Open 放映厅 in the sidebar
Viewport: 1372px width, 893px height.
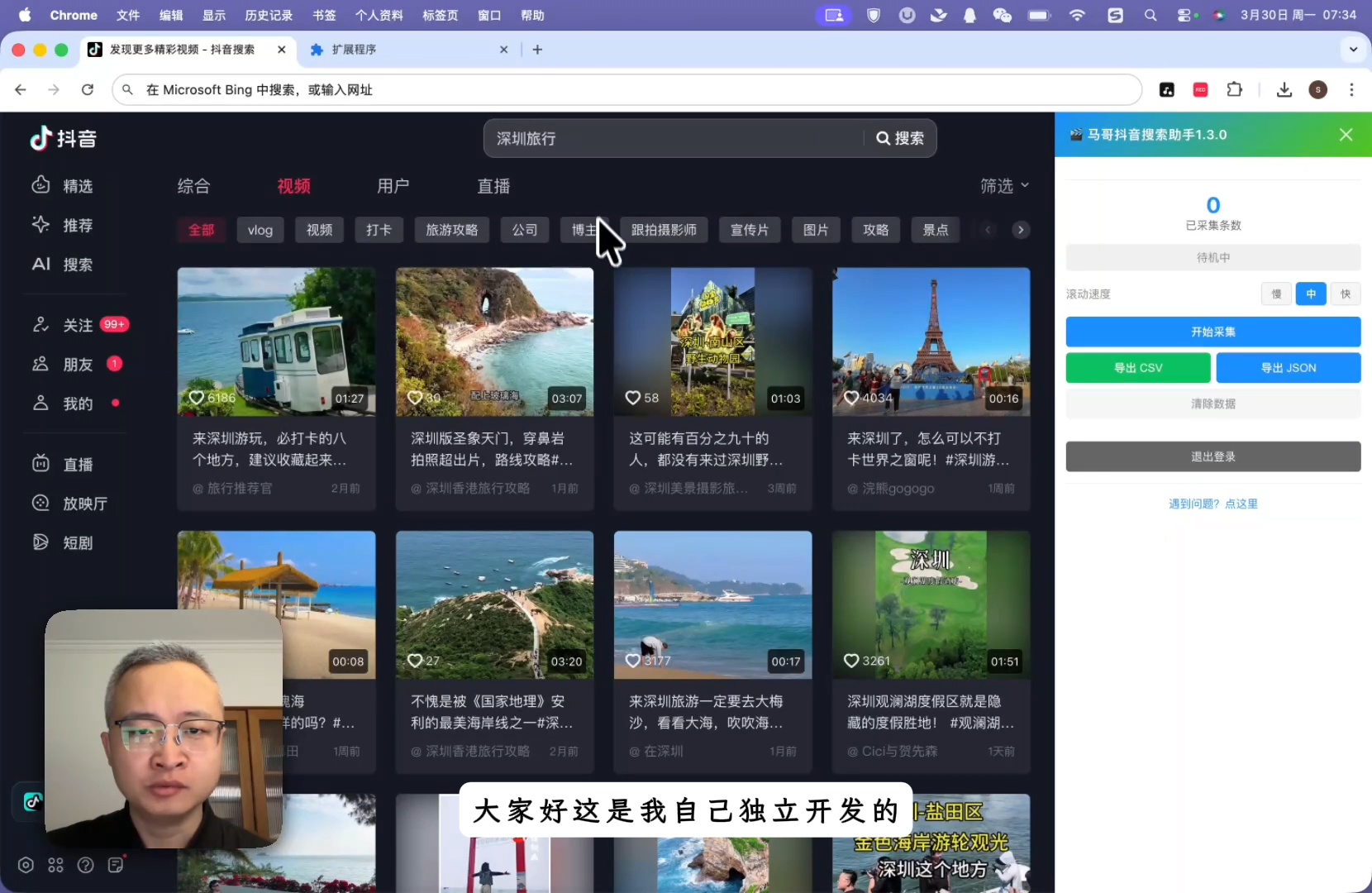(x=69, y=503)
